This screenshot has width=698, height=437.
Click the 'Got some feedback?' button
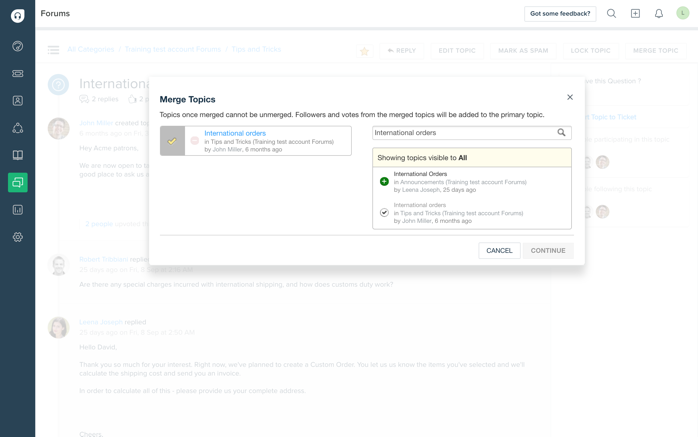560,14
